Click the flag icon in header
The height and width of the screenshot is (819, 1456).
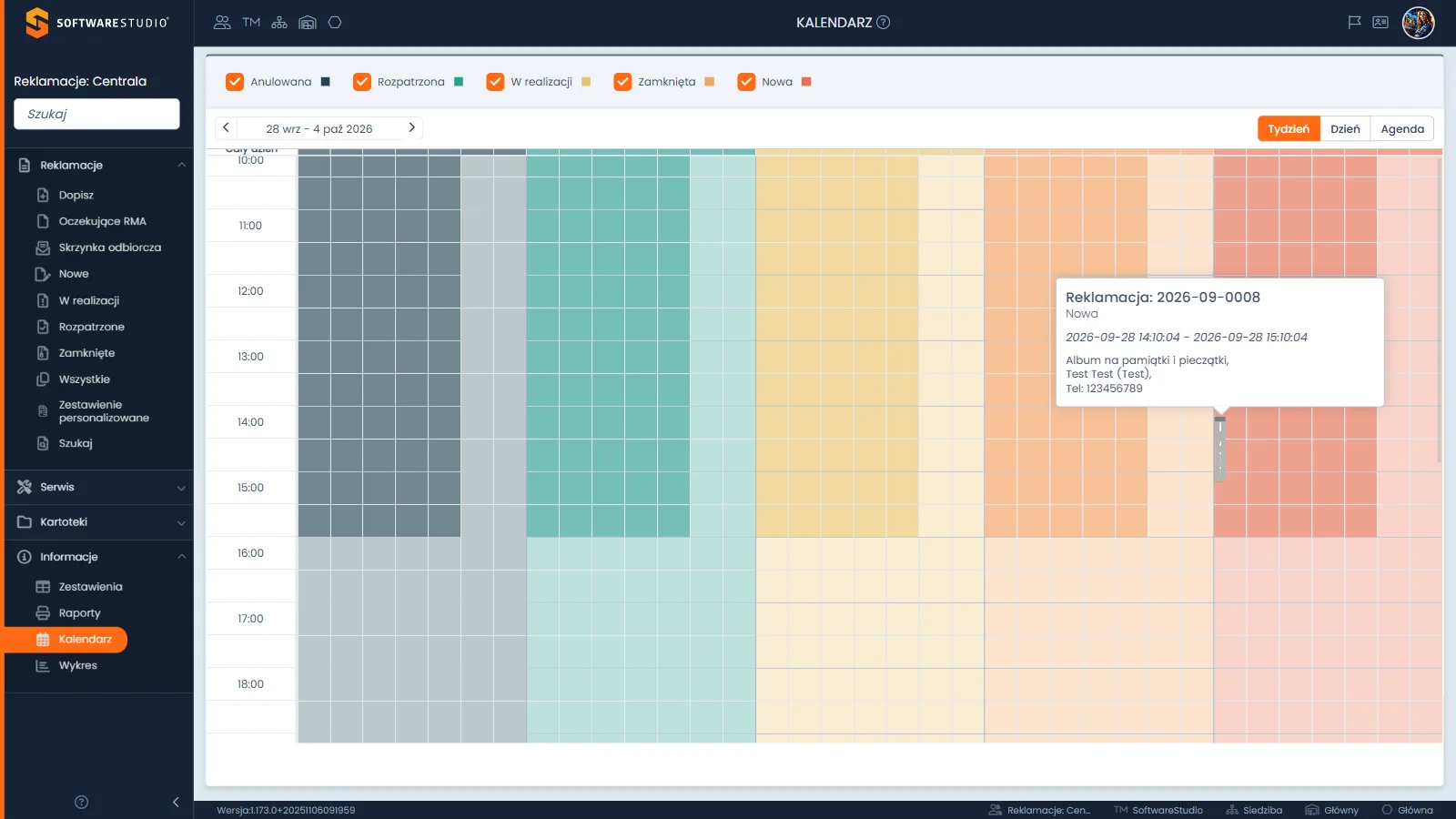tap(1354, 23)
